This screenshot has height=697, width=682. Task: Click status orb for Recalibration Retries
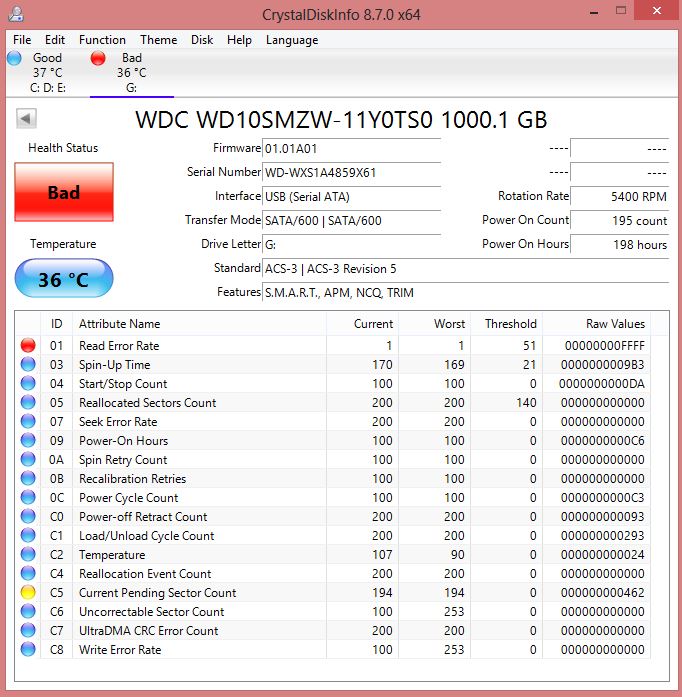click(28, 478)
